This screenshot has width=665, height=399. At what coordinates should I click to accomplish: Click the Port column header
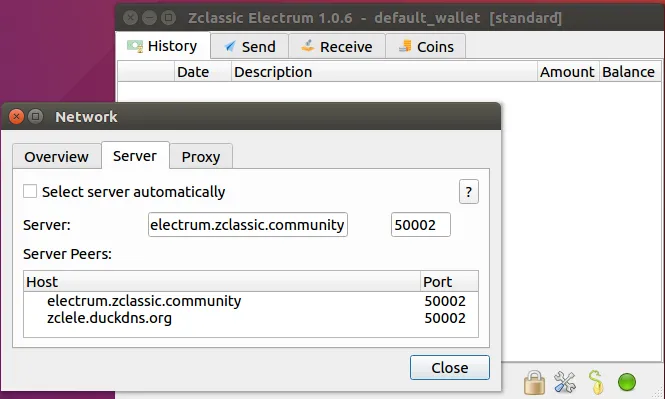click(450, 282)
